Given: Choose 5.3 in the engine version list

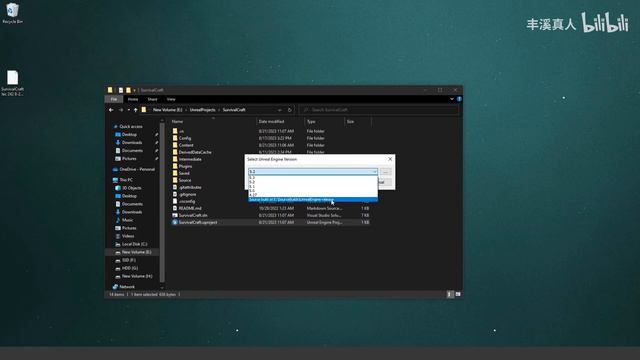Looking at the screenshot, I should click(x=313, y=178).
